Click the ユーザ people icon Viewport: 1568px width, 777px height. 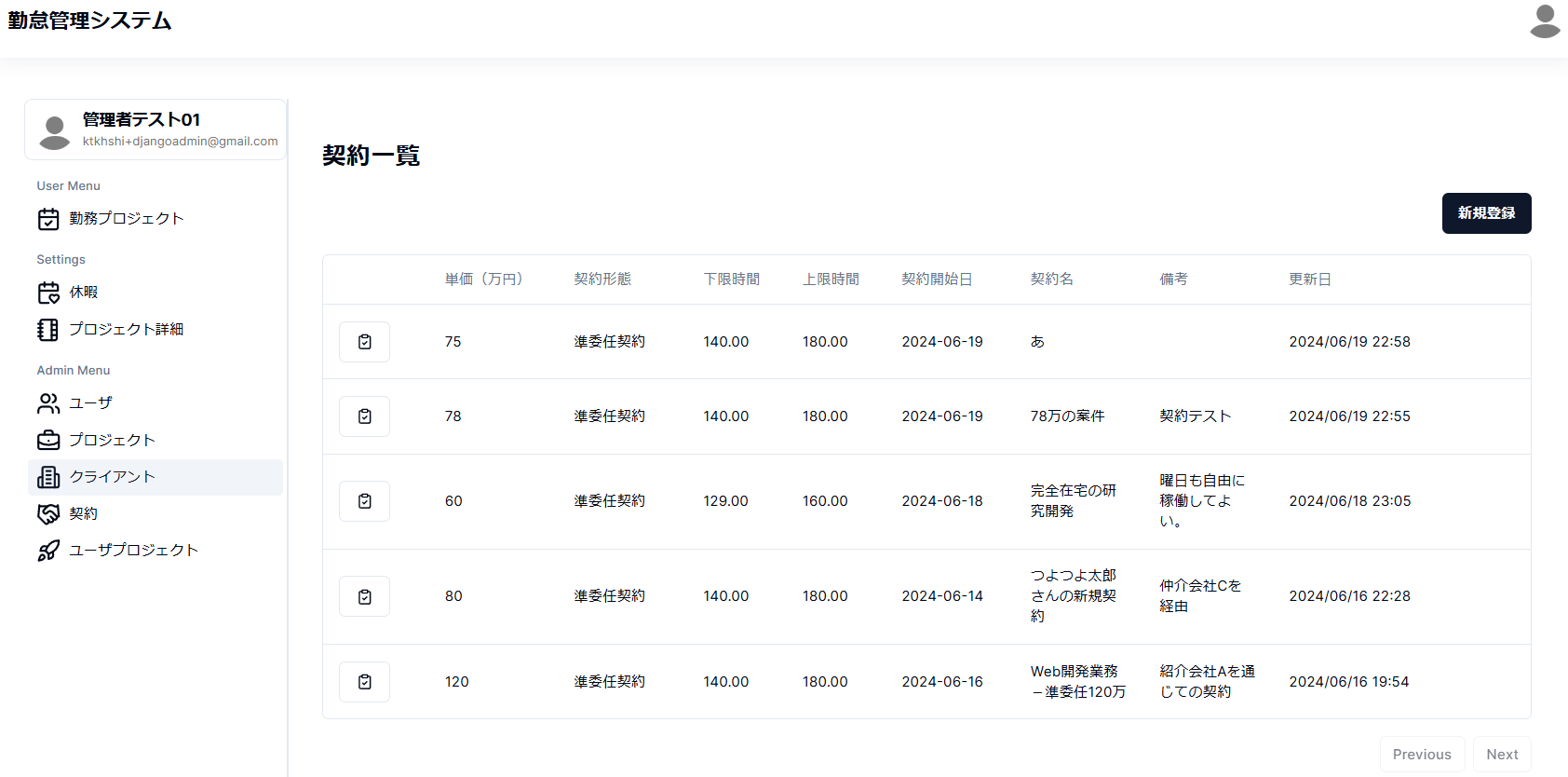point(48,403)
